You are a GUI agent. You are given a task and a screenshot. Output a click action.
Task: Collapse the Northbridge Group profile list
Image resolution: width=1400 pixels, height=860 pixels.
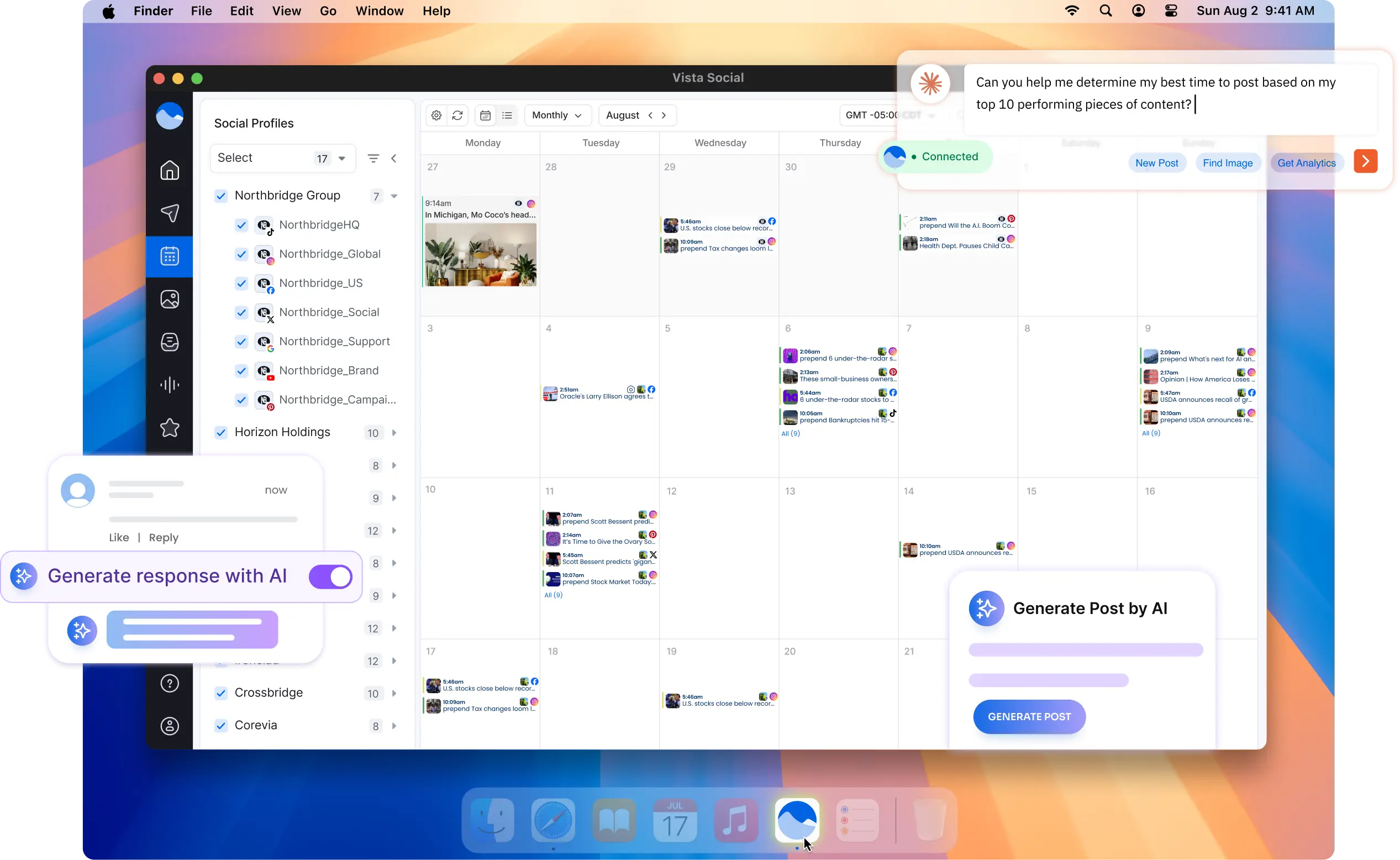tap(394, 196)
